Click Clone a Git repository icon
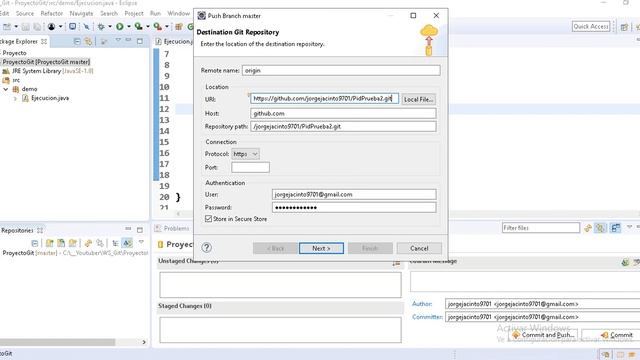This screenshot has height=360, width=640. tap(61, 243)
